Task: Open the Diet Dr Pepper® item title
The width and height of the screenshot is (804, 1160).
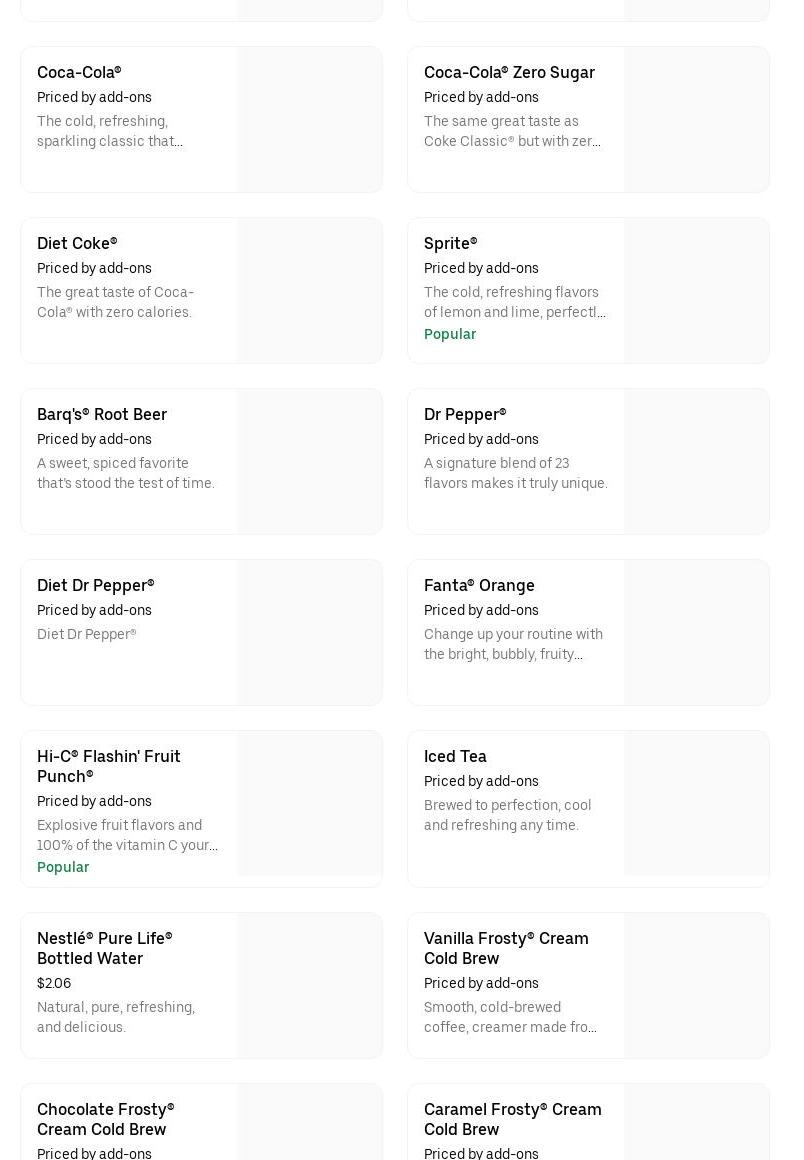Action: click(96, 585)
